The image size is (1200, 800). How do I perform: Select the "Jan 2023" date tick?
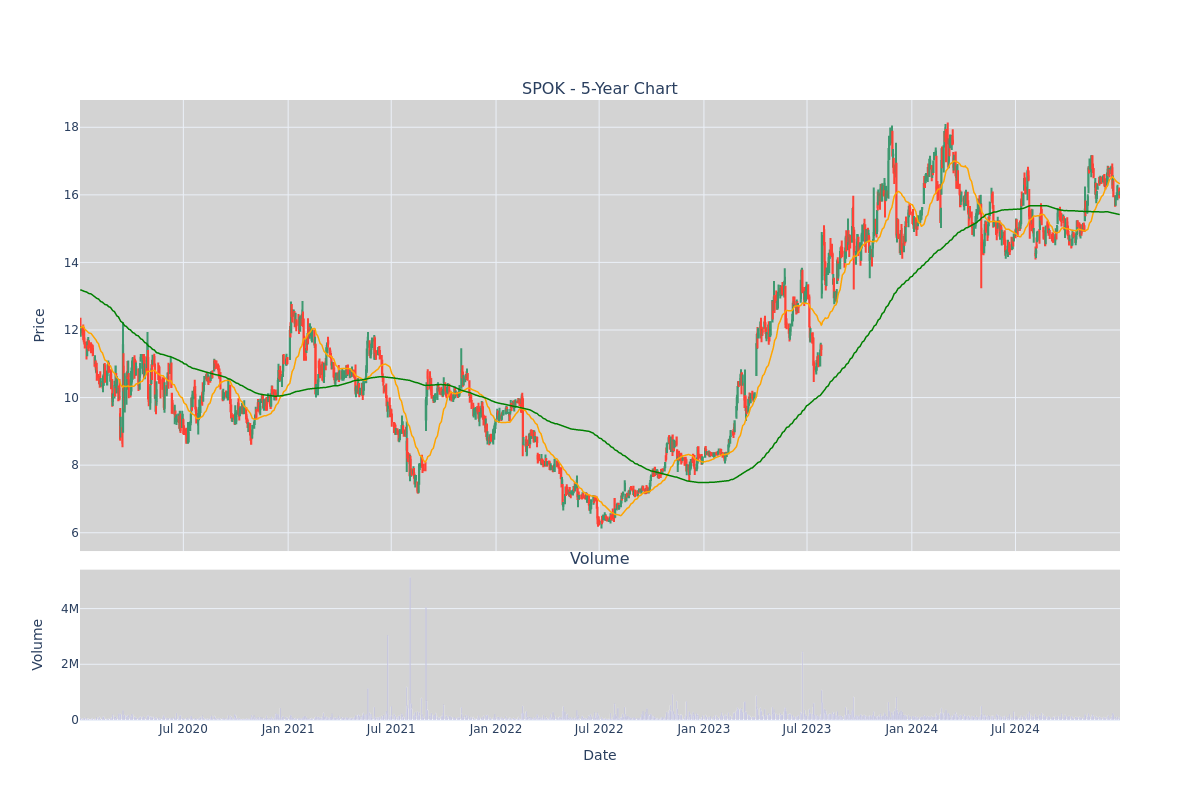click(x=704, y=729)
